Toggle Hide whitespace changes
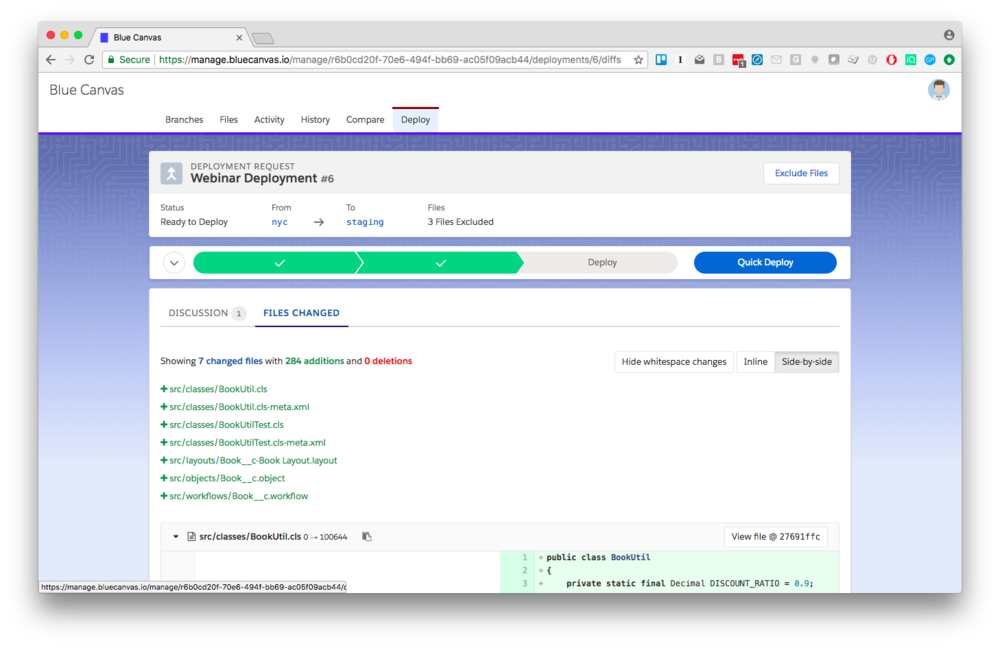This screenshot has width=1000, height=648. 673,362
